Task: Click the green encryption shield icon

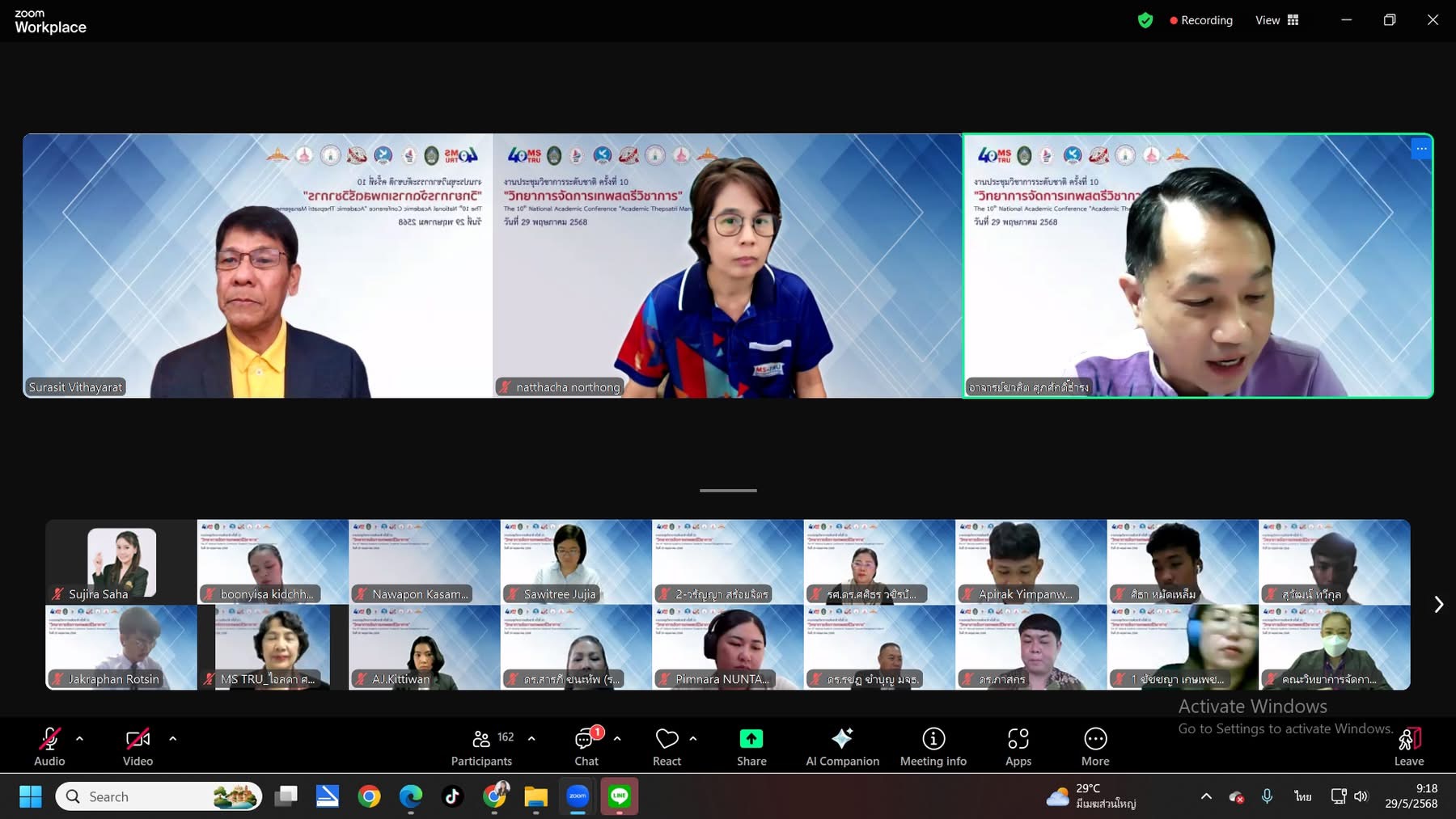Action: pyautogui.click(x=1145, y=20)
